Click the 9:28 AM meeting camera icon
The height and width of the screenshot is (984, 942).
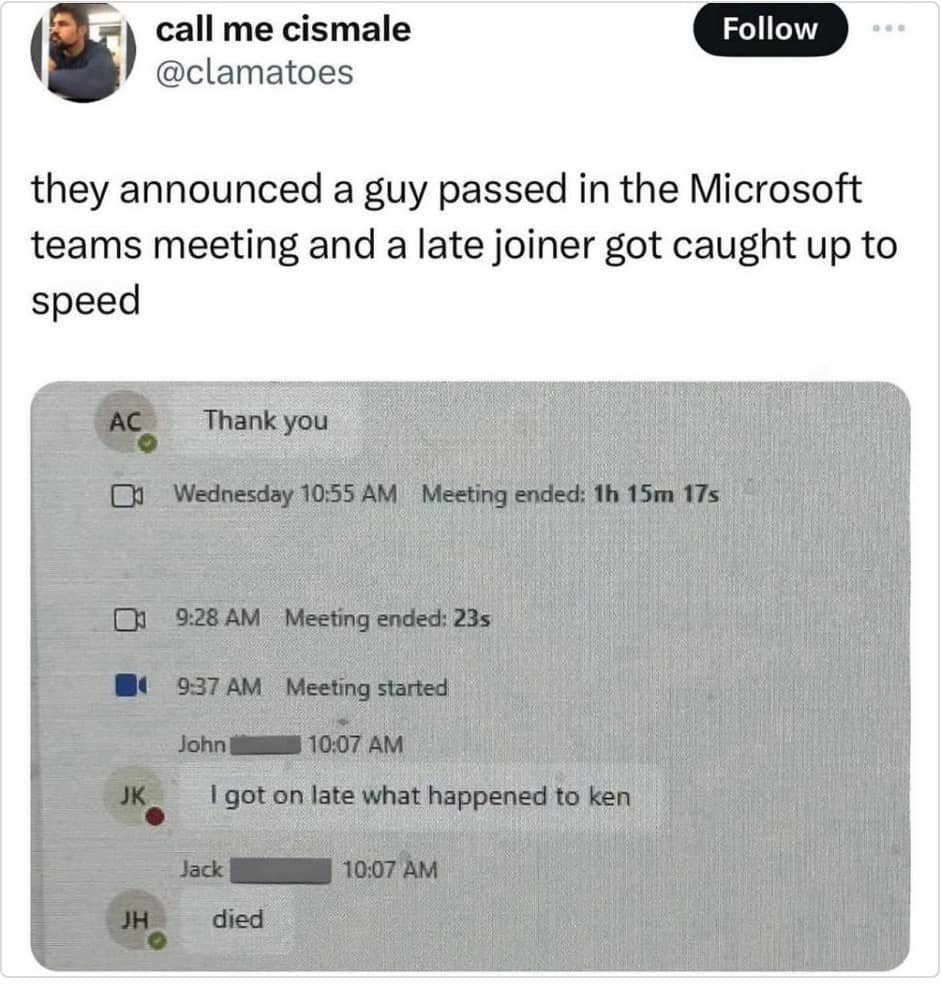(x=123, y=619)
